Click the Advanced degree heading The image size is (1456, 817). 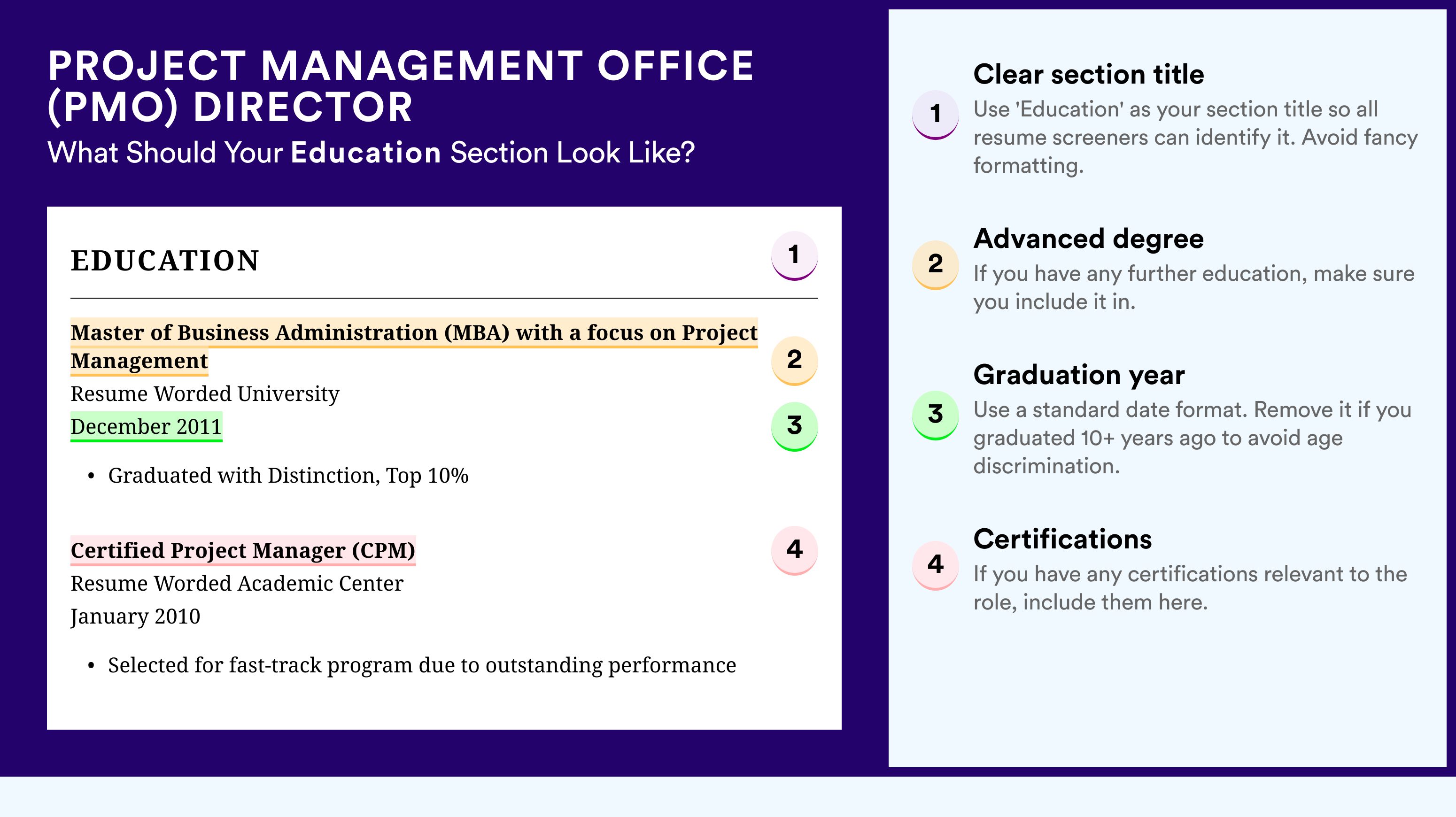(1089, 239)
